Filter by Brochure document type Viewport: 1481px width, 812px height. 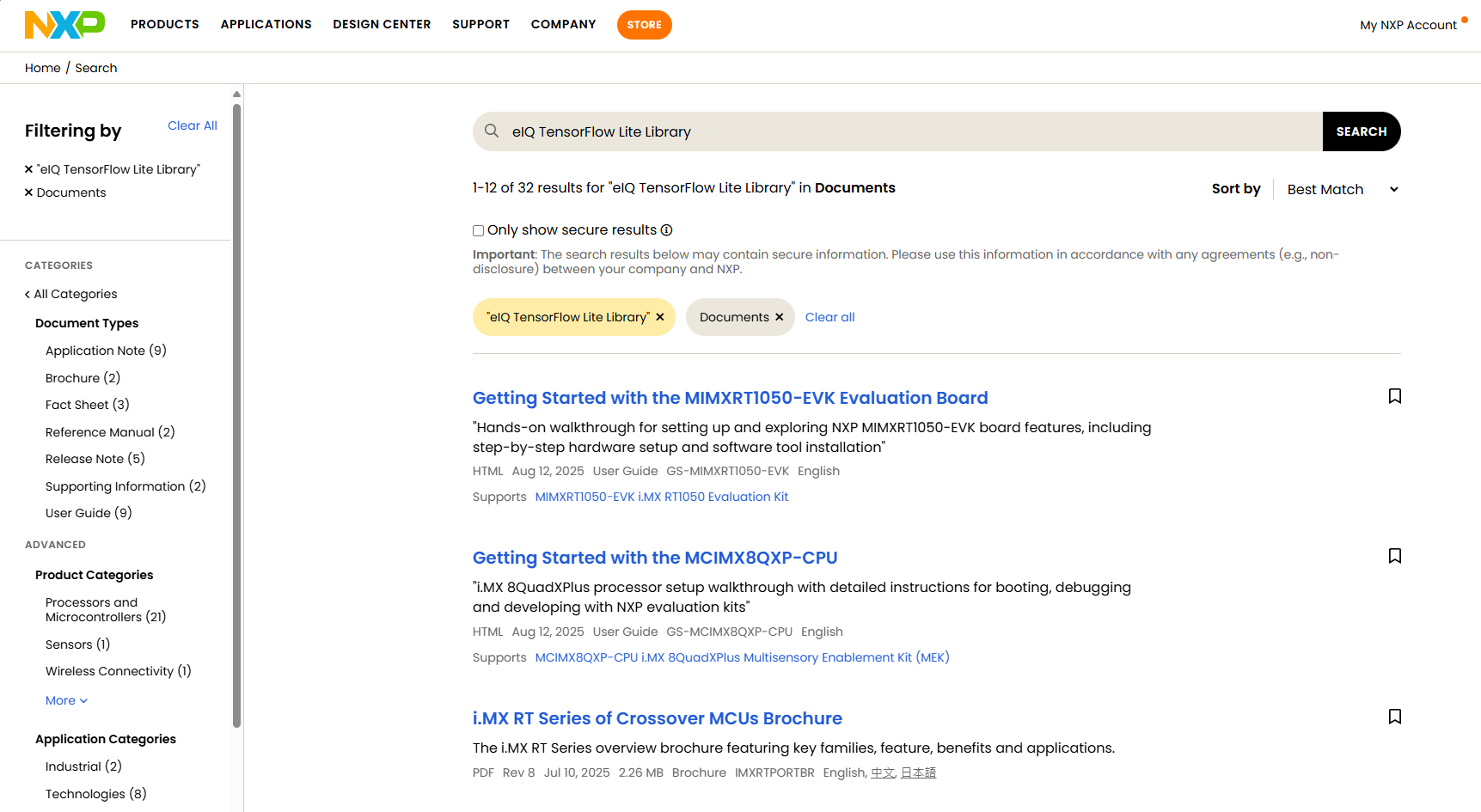pos(83,378)
